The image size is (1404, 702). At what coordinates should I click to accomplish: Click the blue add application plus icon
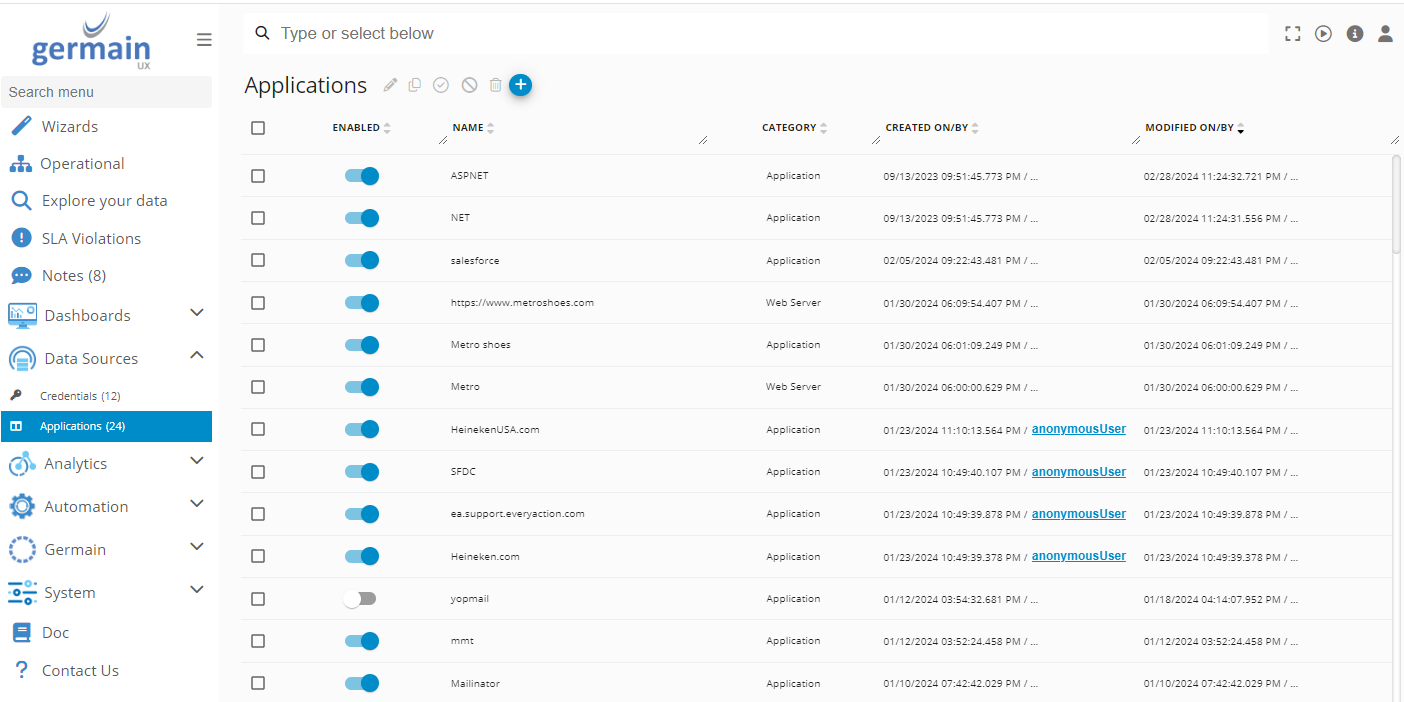pyautogui.click(x=520, y=85)
